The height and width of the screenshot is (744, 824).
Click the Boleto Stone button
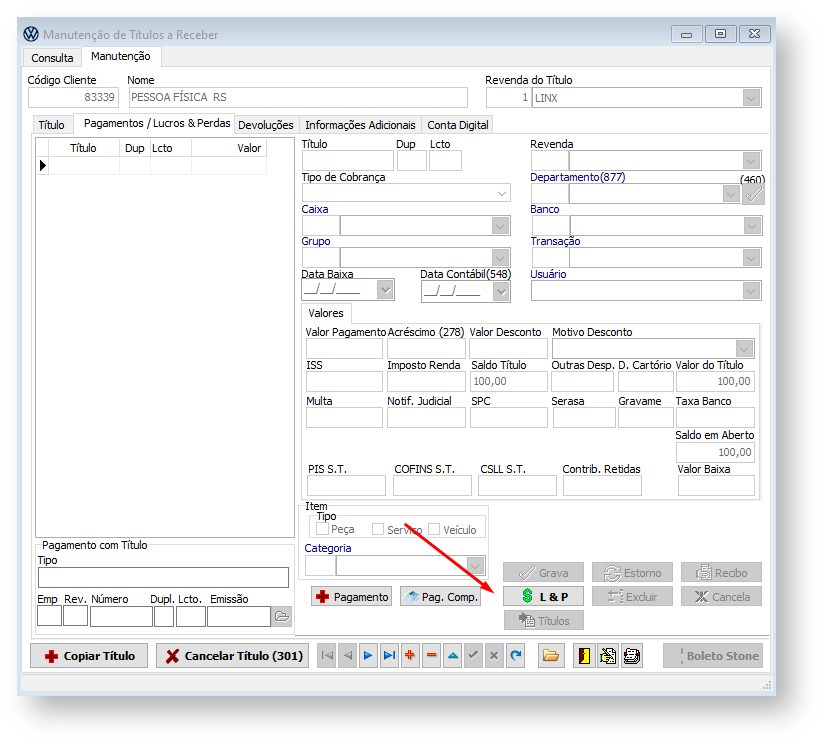tap(713, 656)
